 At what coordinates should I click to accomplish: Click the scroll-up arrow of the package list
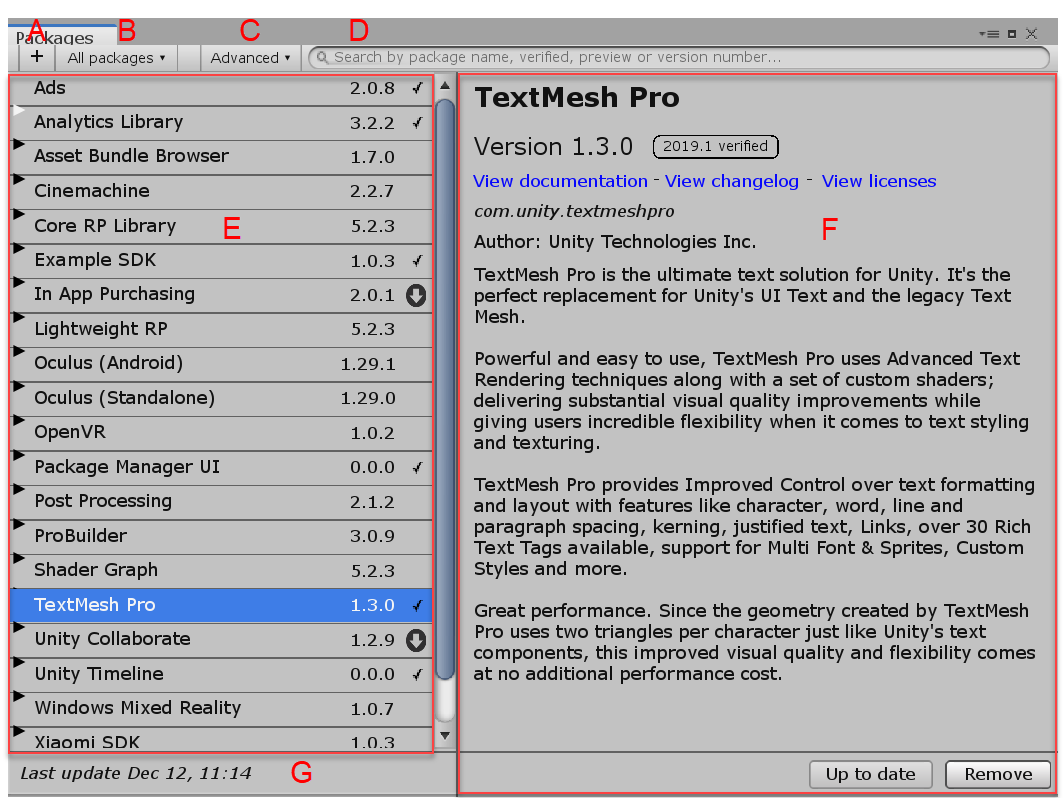tap(445, 87)
